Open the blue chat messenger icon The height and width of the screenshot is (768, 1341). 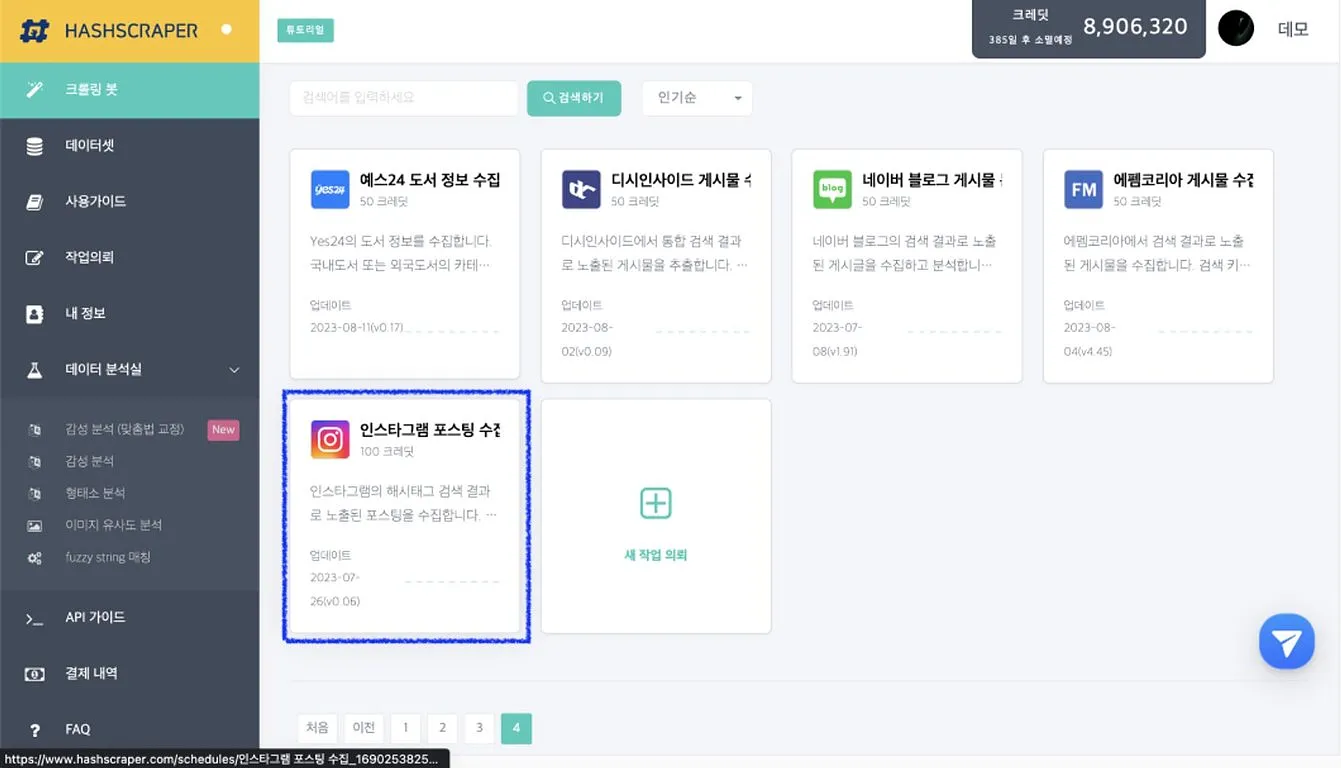[x=1286, y=642]
